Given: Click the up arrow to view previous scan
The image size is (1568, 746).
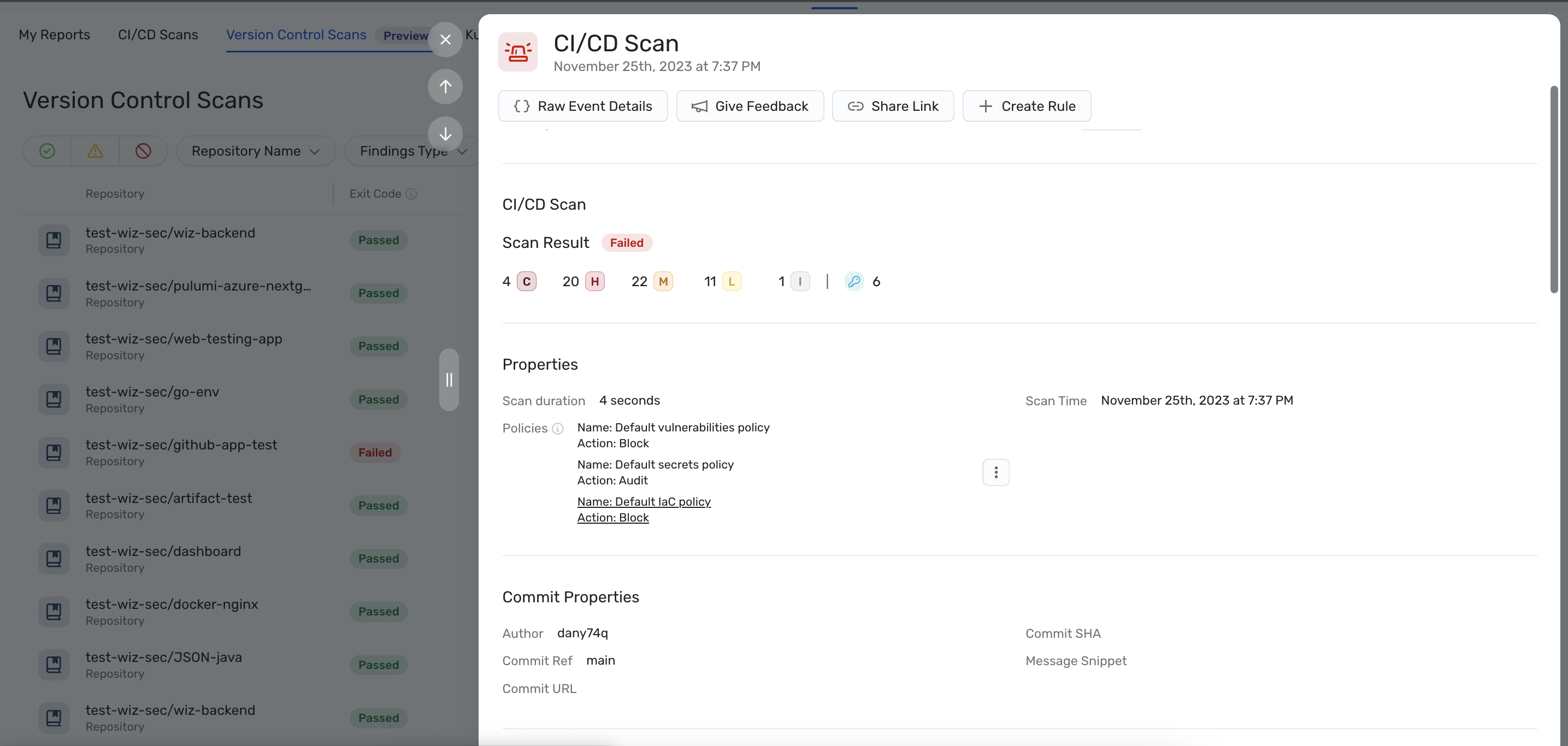Looking at the screenshot, I should [x=445, y=86].
